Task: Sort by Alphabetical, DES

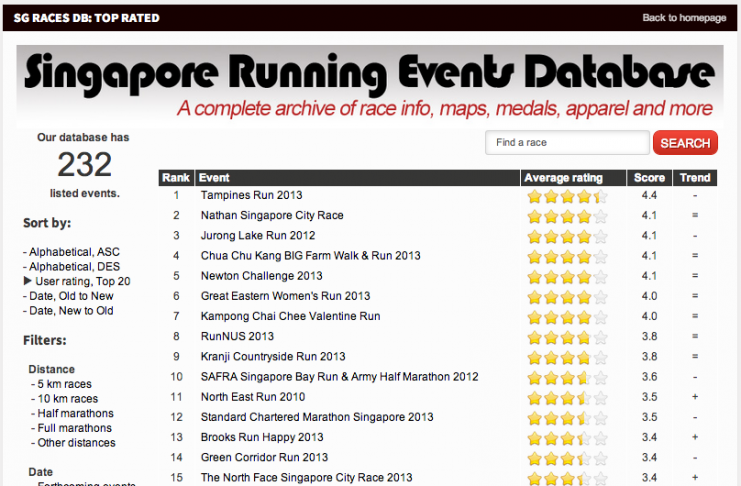Action: (75, 266)
